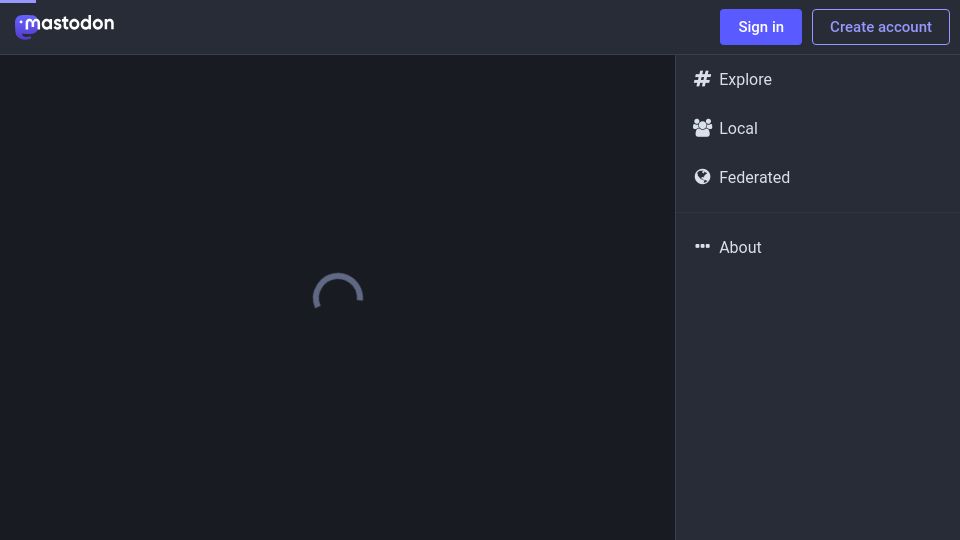Open the Local timeline link

point(817,129)
